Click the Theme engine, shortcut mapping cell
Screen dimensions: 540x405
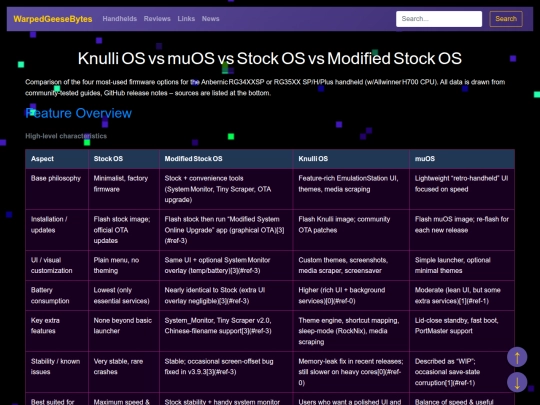tap(351, 331)
